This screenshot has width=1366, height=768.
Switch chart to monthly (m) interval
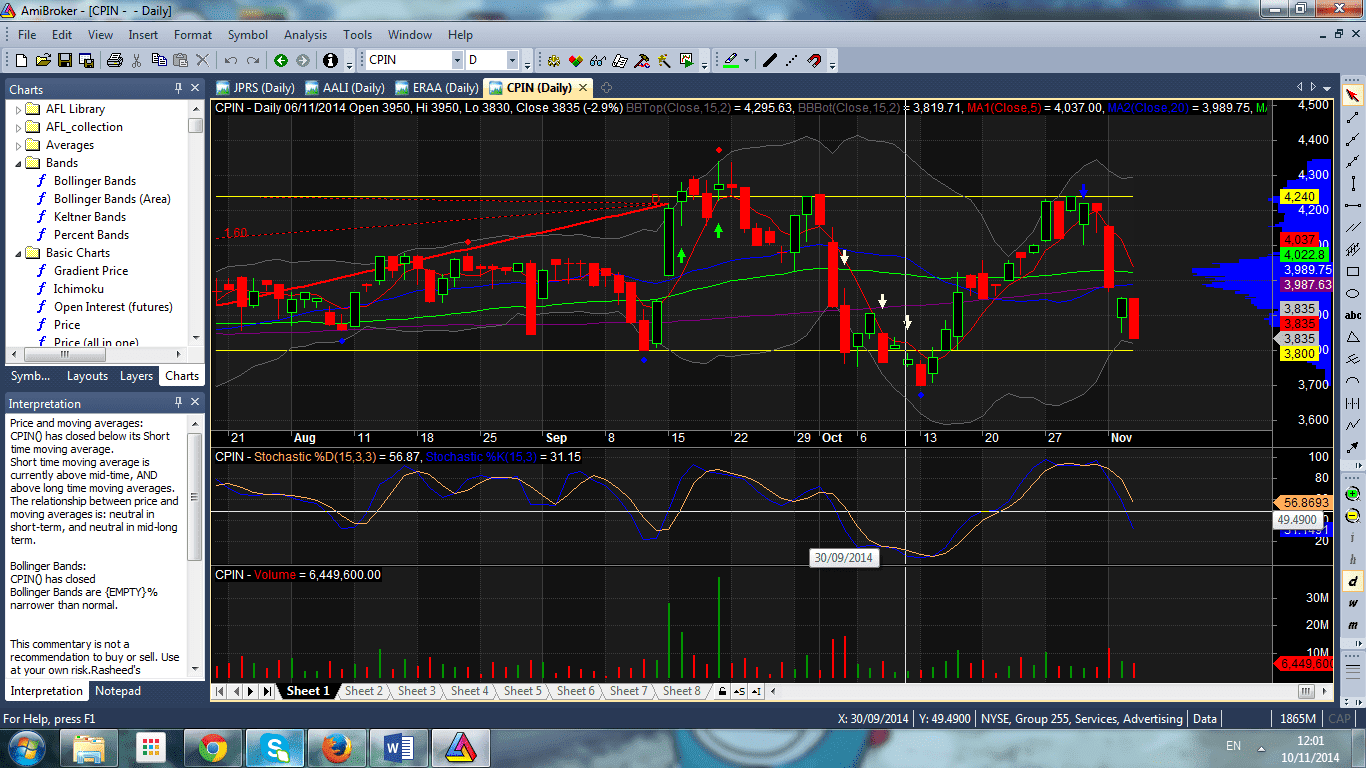[x=1353, y=625]
